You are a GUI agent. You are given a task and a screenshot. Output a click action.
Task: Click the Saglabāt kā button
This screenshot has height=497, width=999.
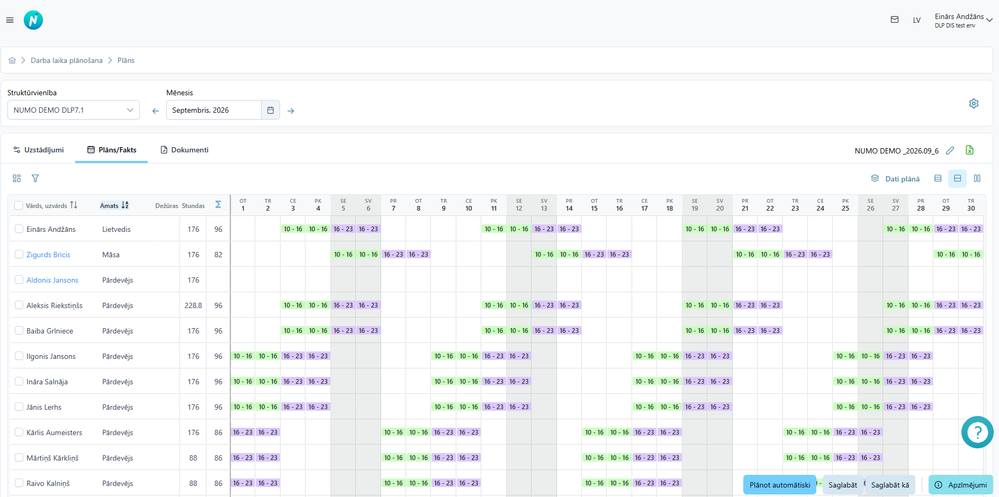pyautogui.click(x=889, y=485)
